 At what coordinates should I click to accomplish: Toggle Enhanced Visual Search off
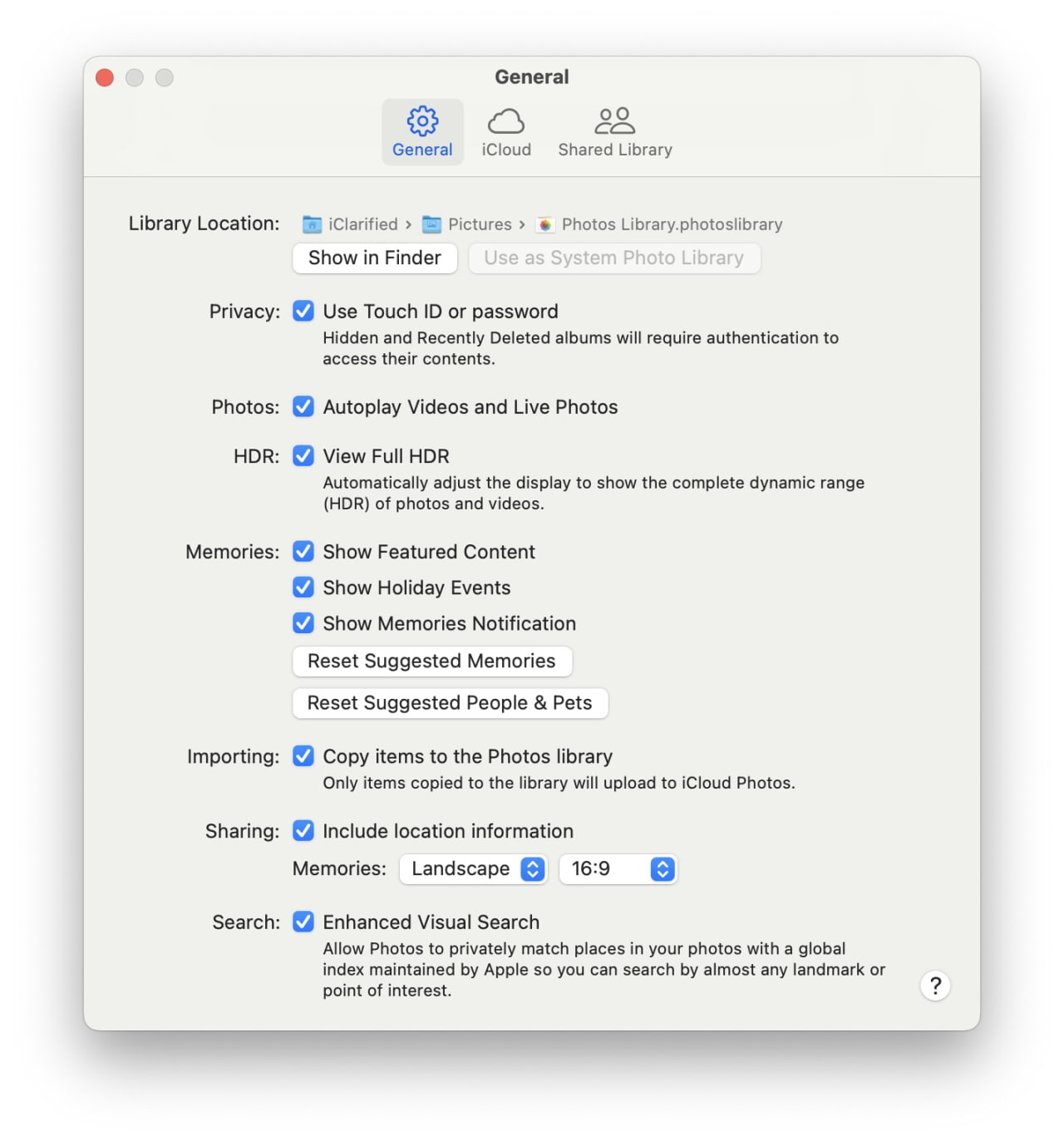tap(303, 922)
